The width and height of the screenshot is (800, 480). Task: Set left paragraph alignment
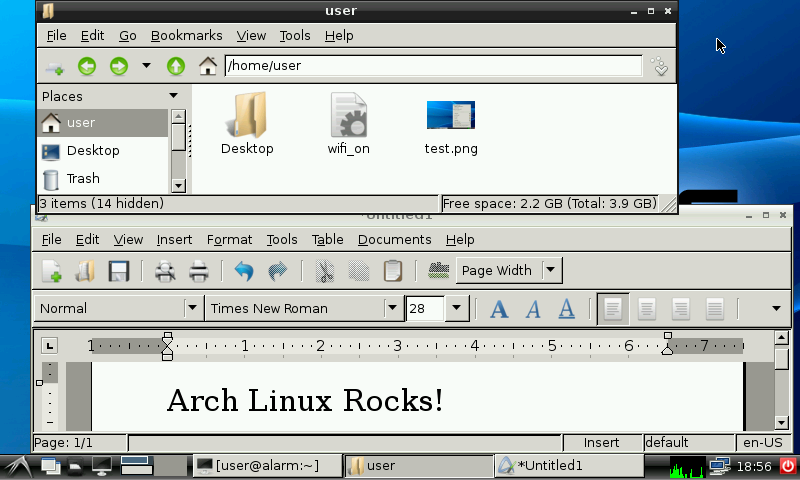pos(613,309)
